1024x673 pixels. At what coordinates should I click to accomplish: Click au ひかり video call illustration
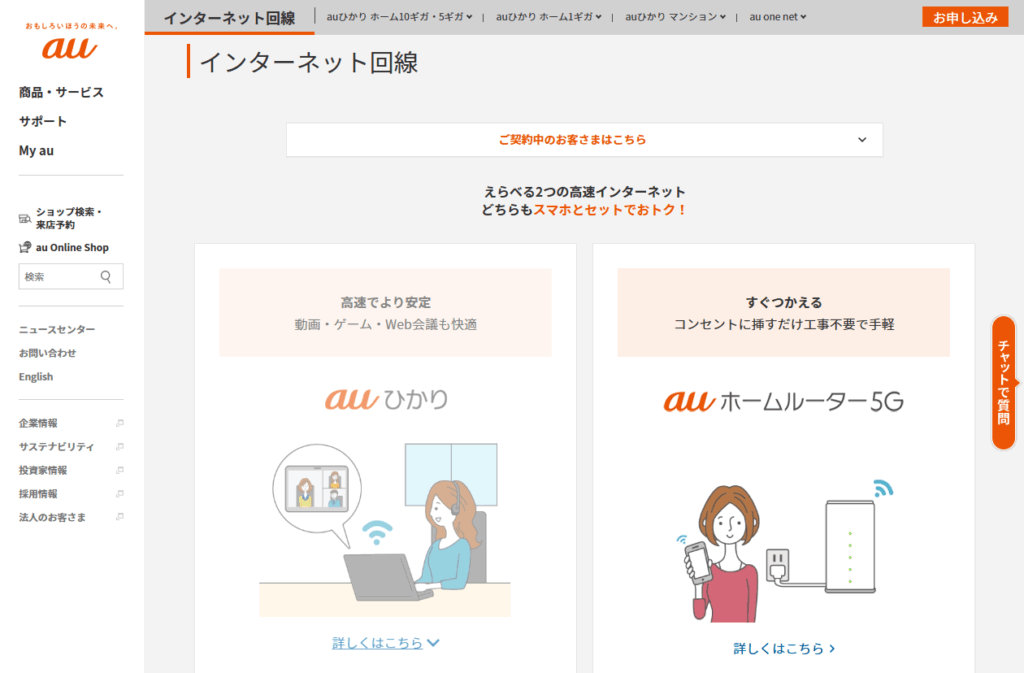click(x=385, y=529)
